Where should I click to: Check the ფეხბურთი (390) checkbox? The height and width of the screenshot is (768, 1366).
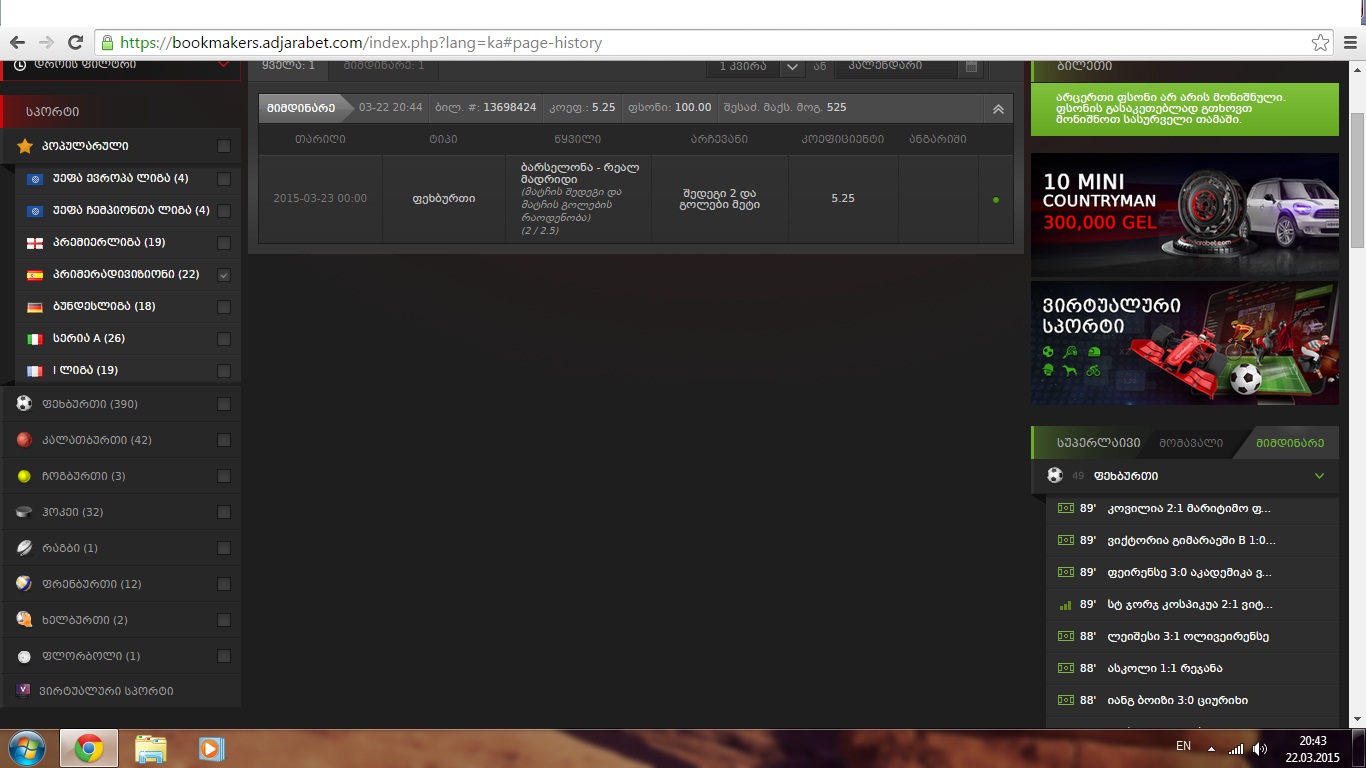point(224,404)
